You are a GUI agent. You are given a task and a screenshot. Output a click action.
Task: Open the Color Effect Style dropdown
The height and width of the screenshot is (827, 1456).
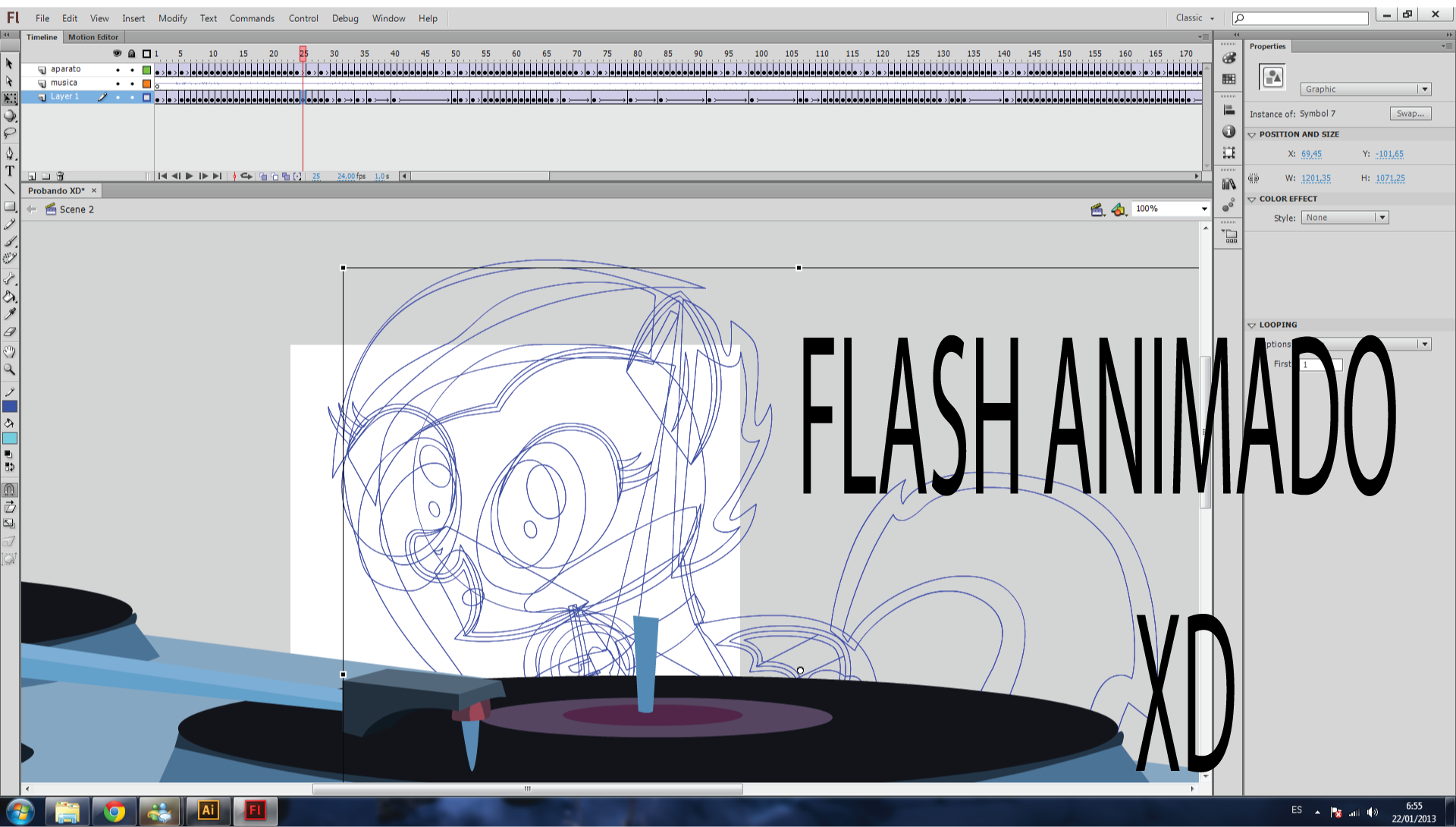[x=1345, y=218]
